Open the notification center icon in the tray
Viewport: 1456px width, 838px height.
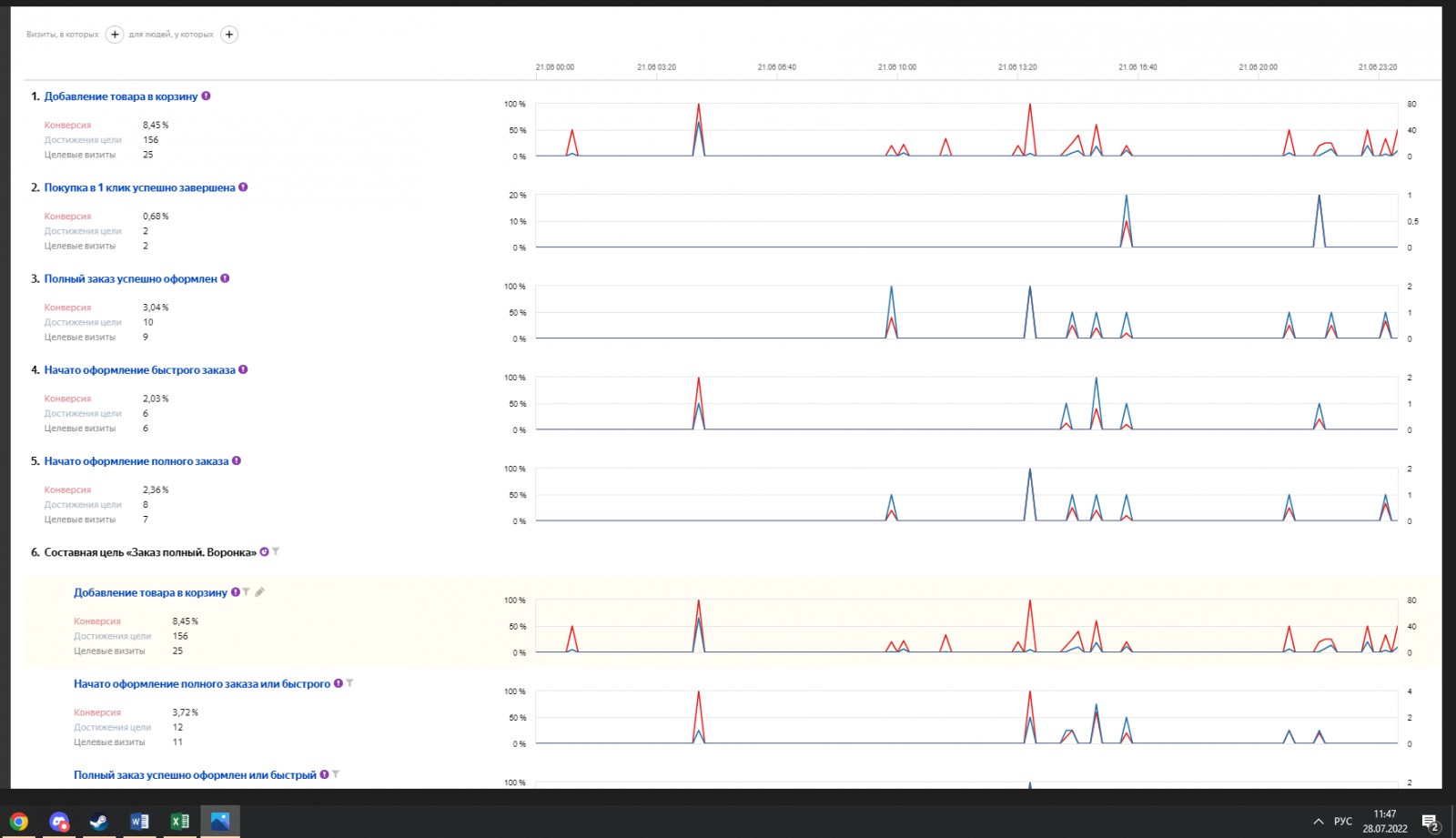coord(1431,823)
